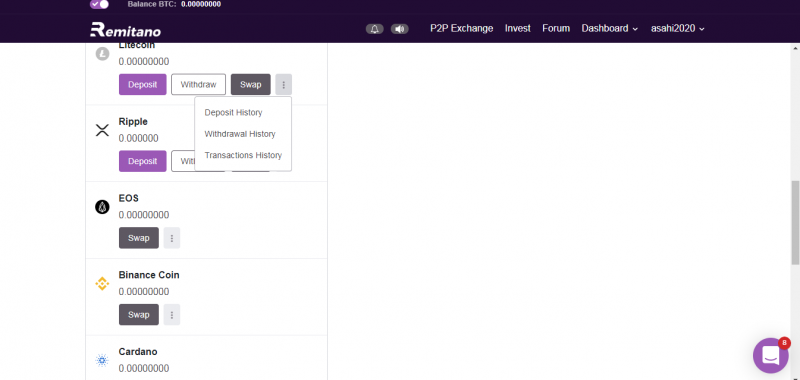Open the notifications bell icon
The width and height of the screenshot is (800, 380).
[x=374, y=29]
